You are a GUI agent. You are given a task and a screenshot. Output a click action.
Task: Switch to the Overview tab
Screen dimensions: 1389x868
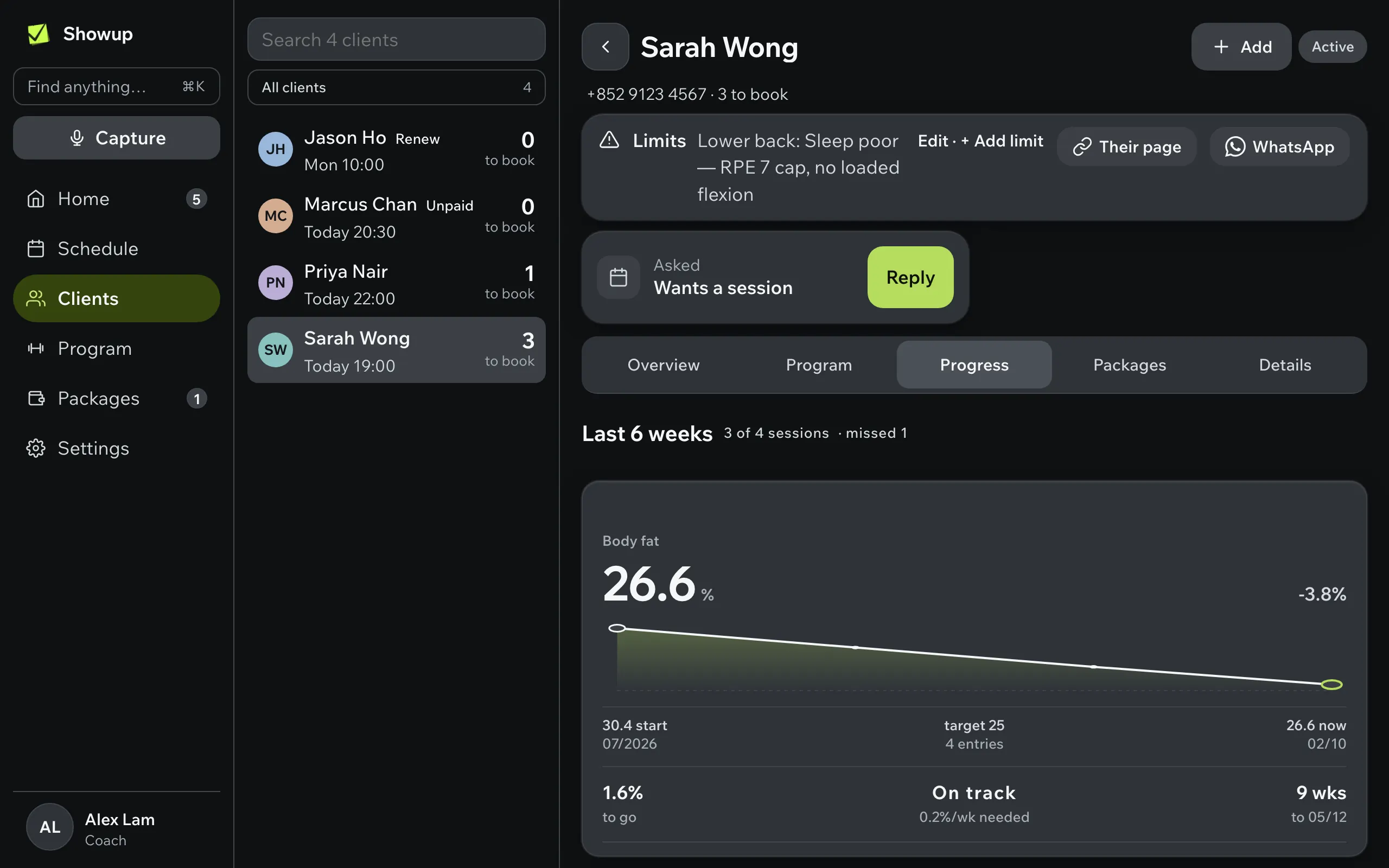[664, 365]
